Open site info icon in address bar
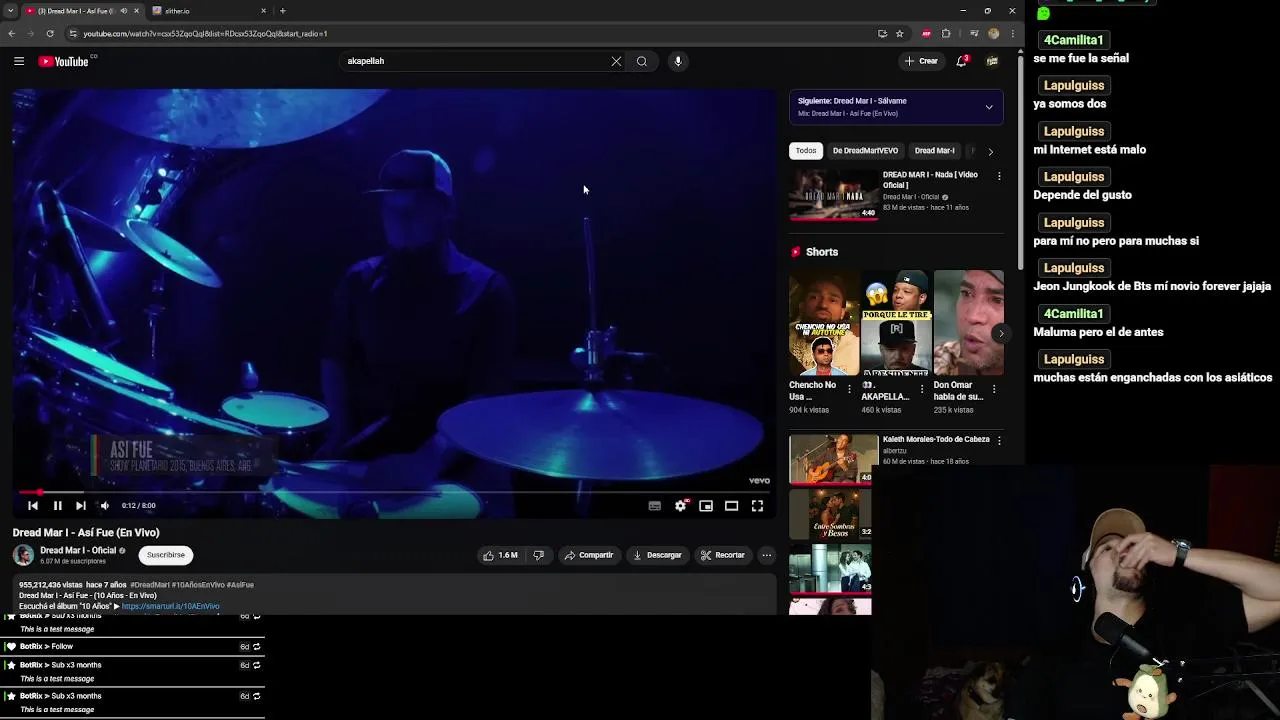This screenshot has width=1280, height=720. coord(73,34)
